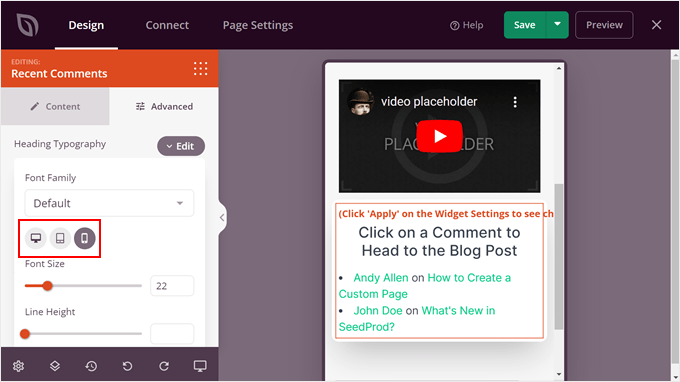The height and width of the screenshot is (382, 680).
Task: Open the blocks grid dots icon
Action: pyautogui.click(x=200, y=69)
